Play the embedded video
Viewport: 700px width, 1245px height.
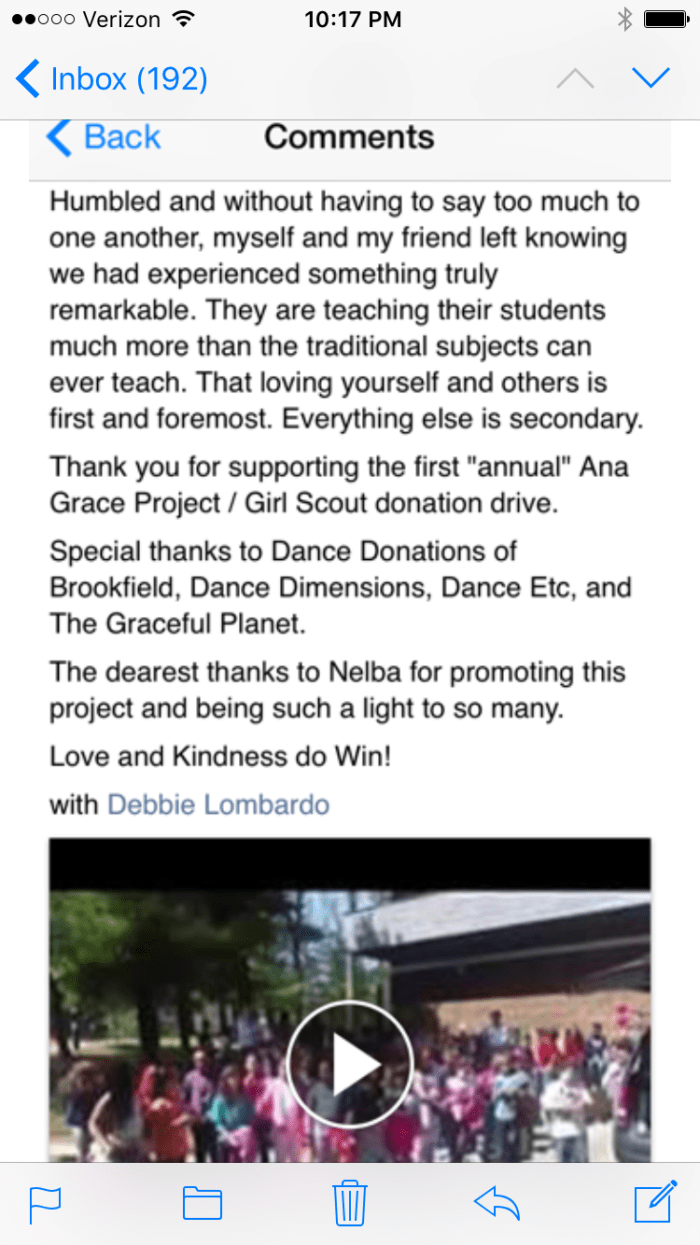pyautogui.click(x=350, y=1063)
